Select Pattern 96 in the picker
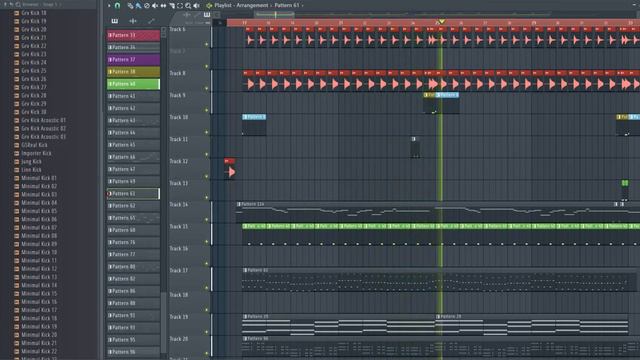 point(133,351)
